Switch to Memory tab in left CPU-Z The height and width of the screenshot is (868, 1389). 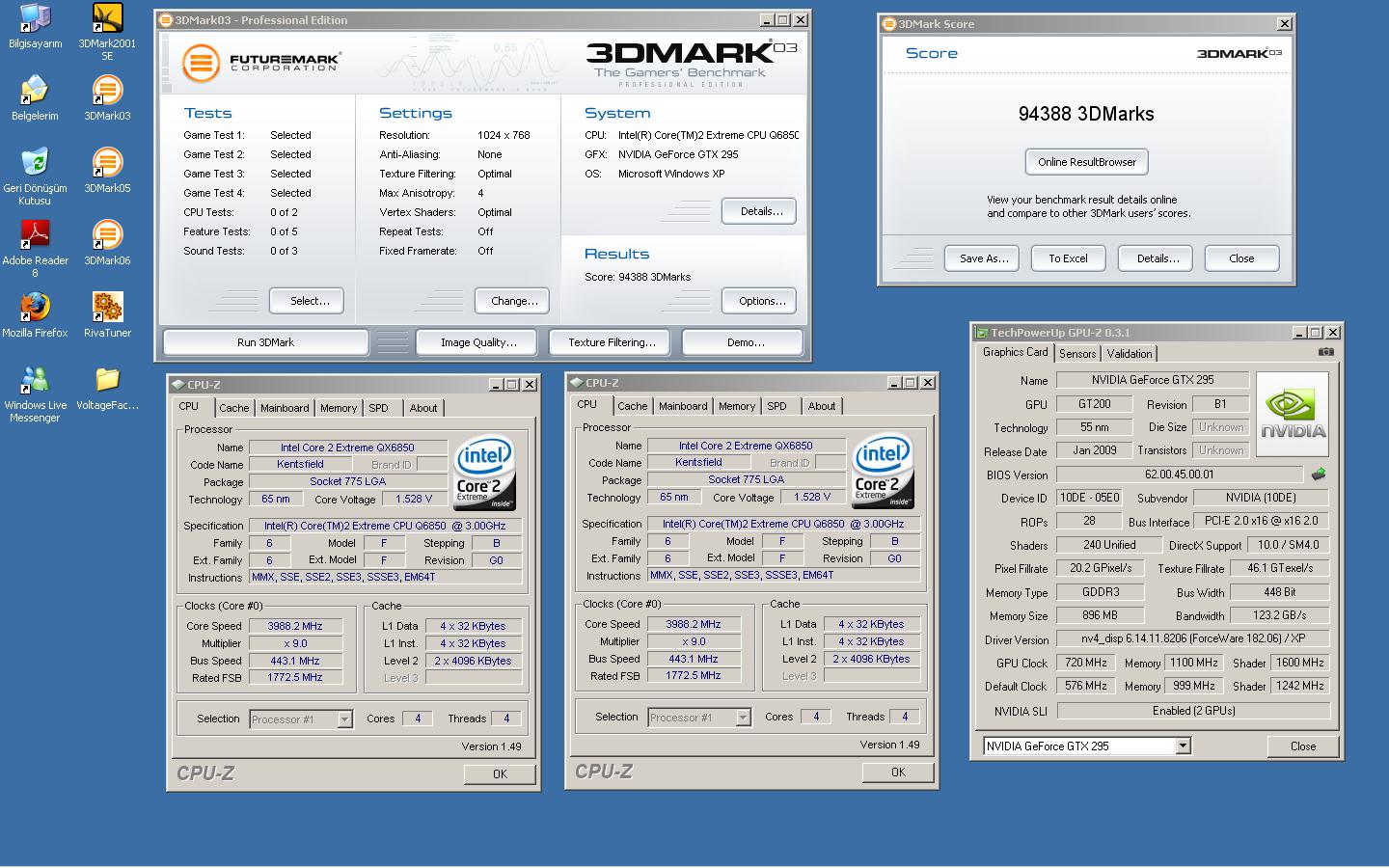pyautogui.click(x=339, y=408)
